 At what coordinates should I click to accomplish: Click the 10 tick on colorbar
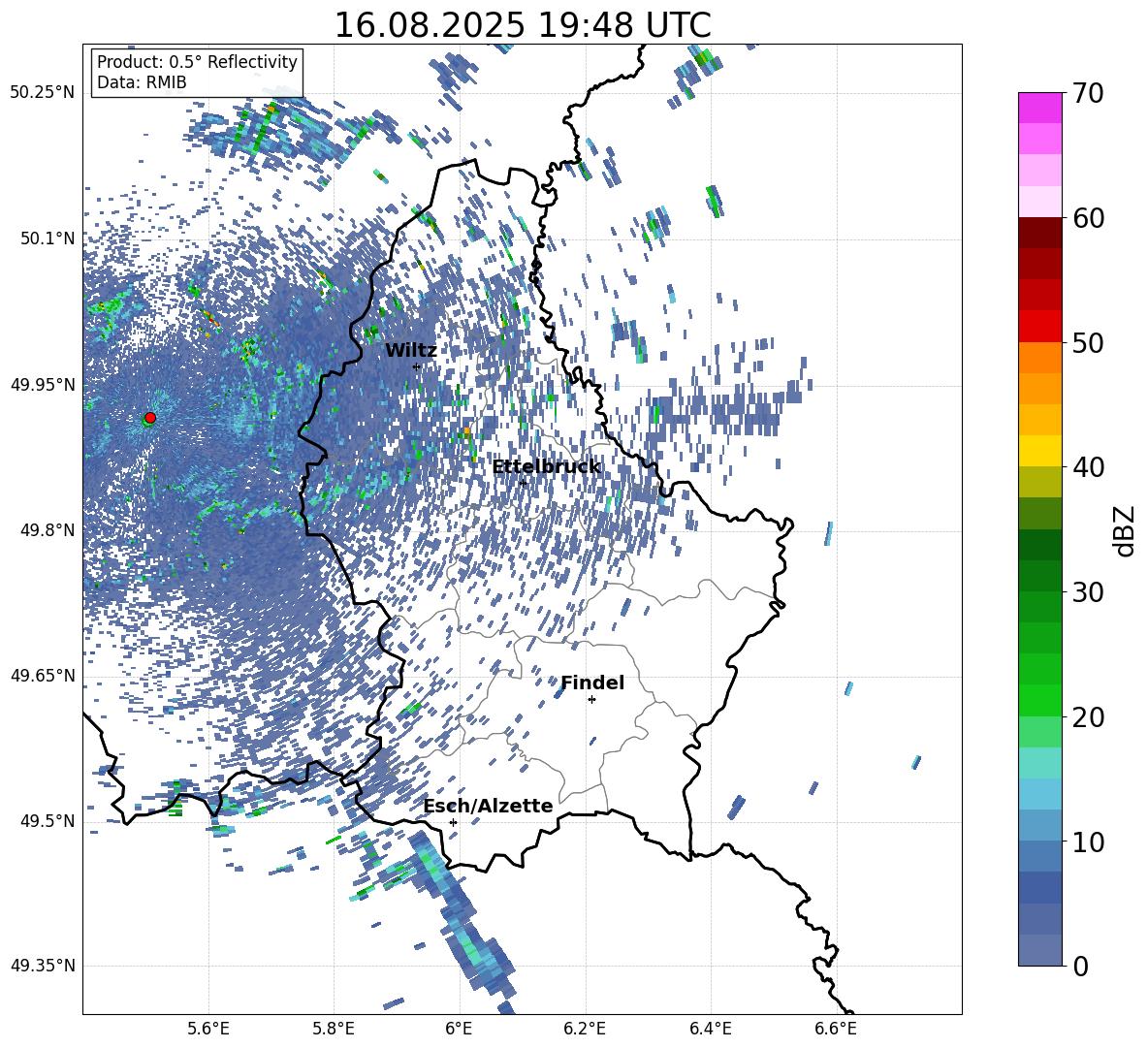pyautogui.click(x=1088, y=842)
